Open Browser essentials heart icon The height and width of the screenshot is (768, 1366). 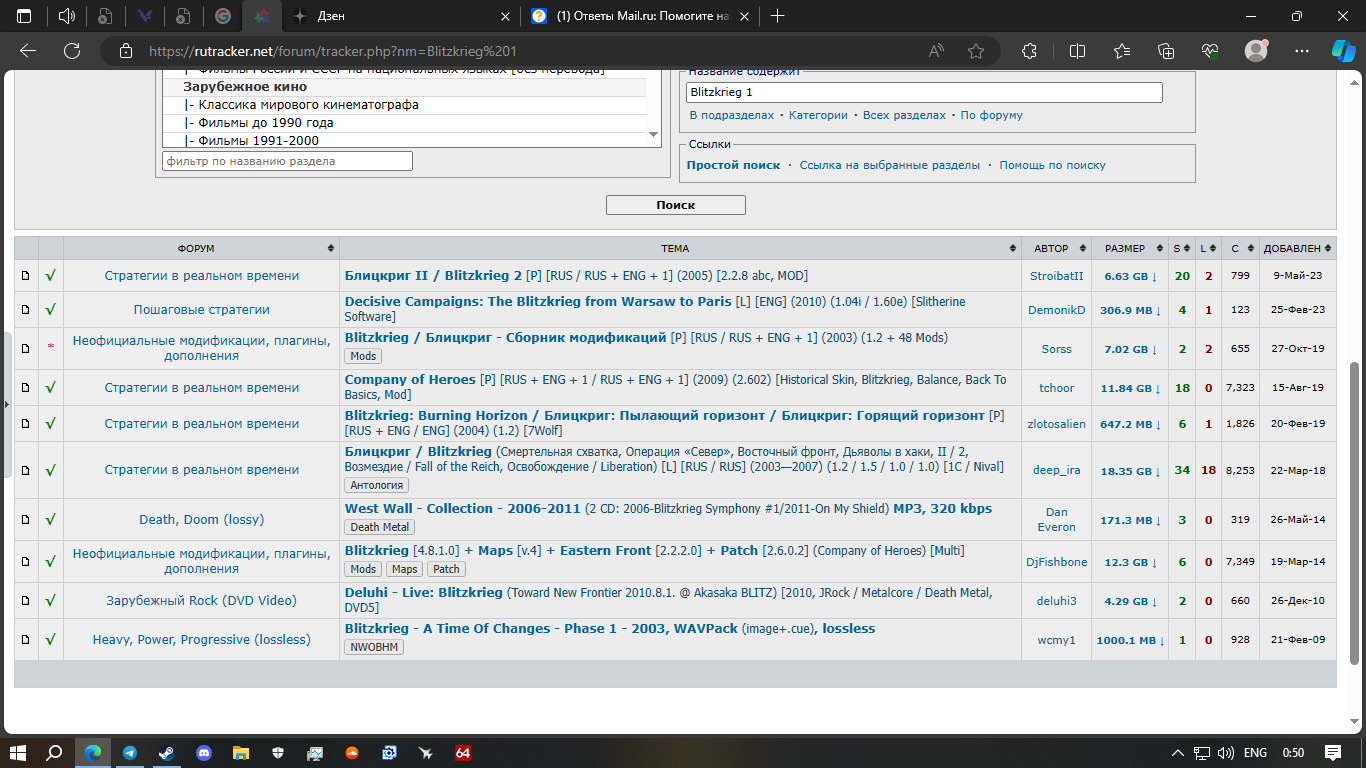coord(1210,51)
